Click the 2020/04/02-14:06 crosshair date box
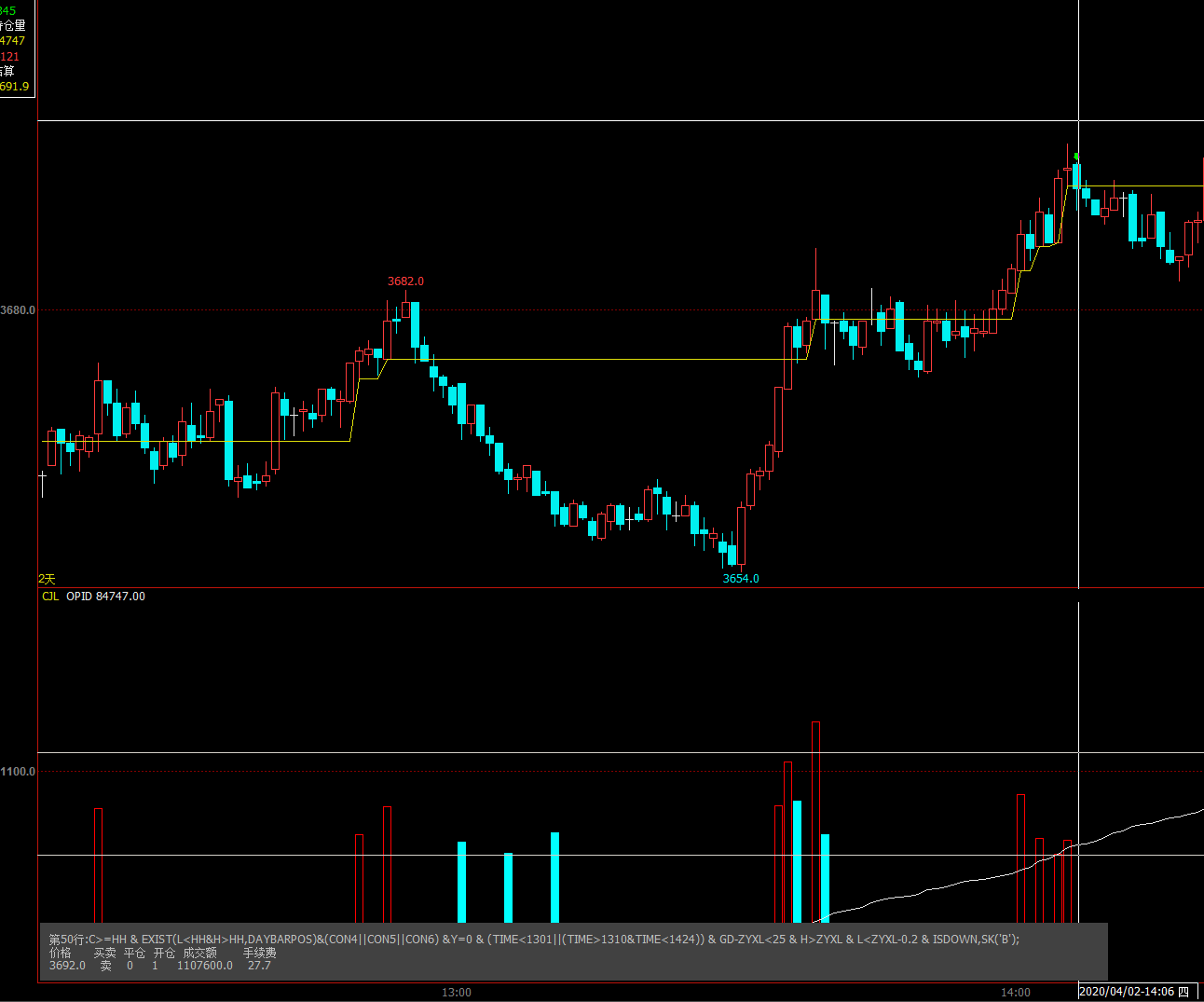Image resolution: width=1204 pixels, height=1002 pixels. tap(1128, 992)
